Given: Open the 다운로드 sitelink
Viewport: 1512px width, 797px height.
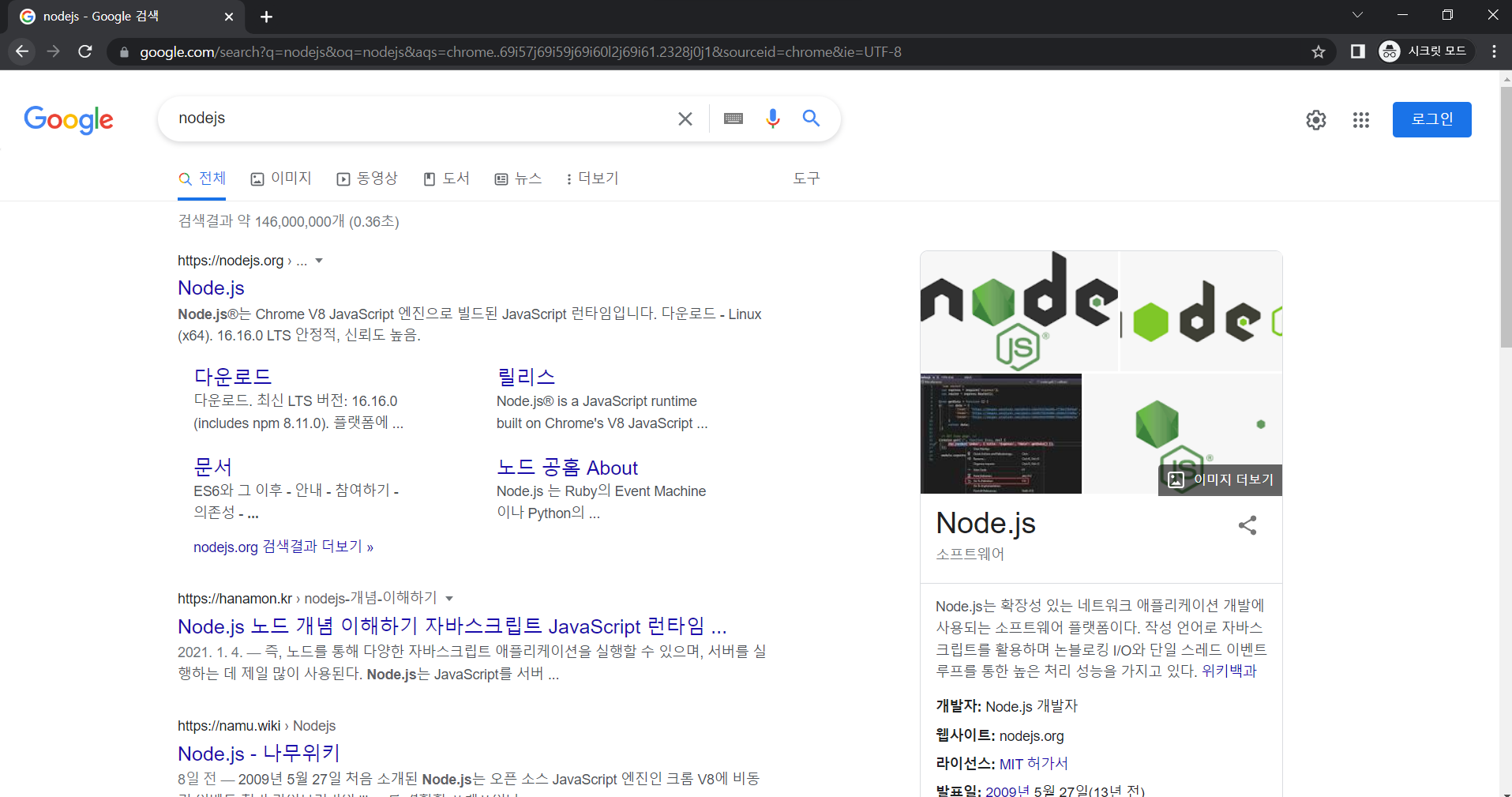Looking at the screenshot, I should tap(233, 377).
